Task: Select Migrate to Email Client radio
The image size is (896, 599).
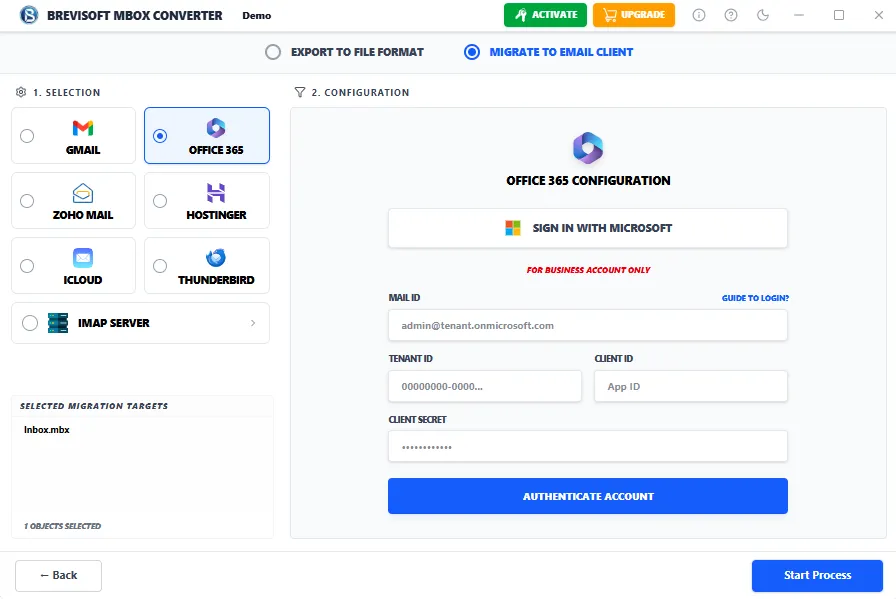Action: coord(472,52)
